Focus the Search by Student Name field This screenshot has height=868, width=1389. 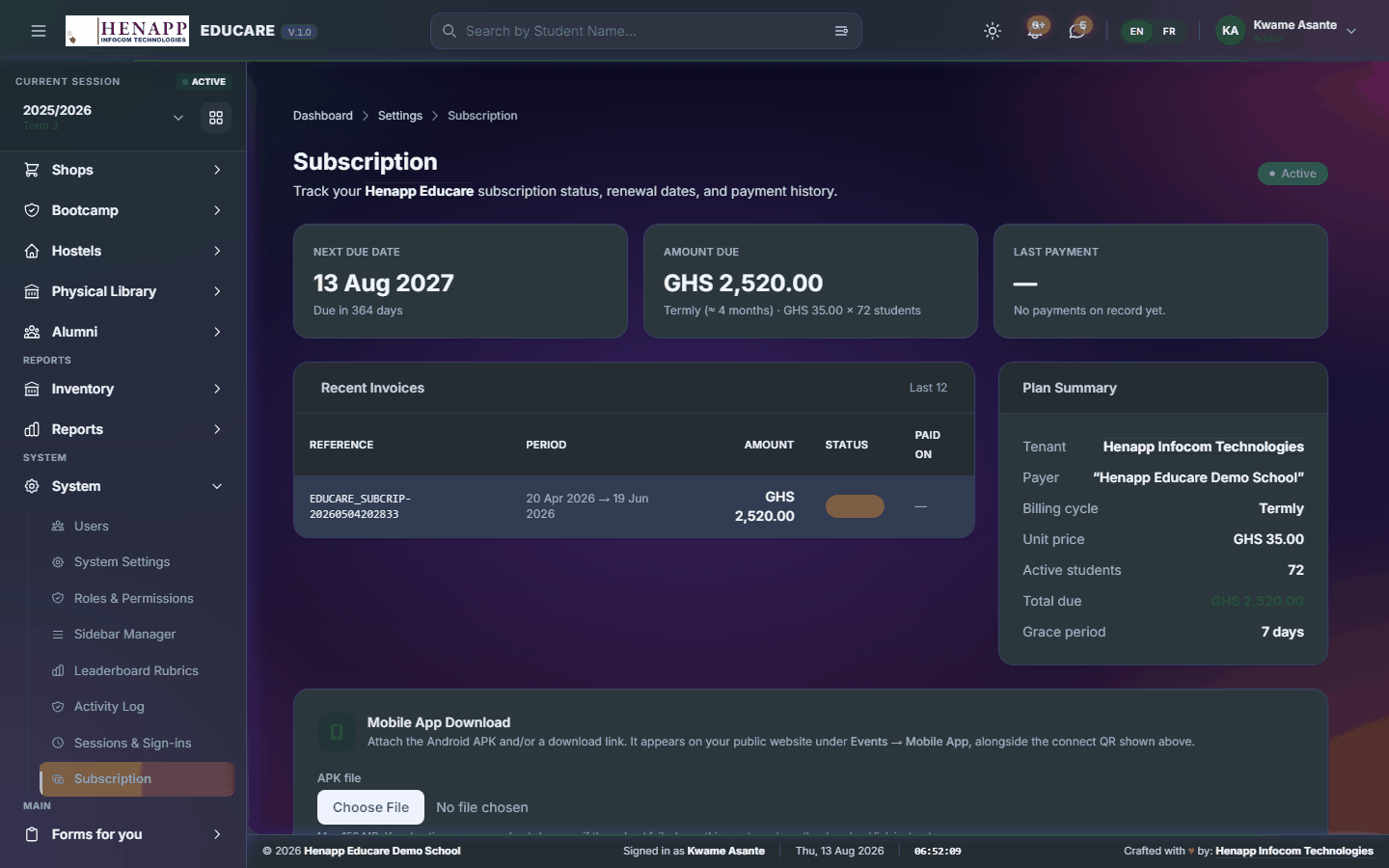point(646,31)
